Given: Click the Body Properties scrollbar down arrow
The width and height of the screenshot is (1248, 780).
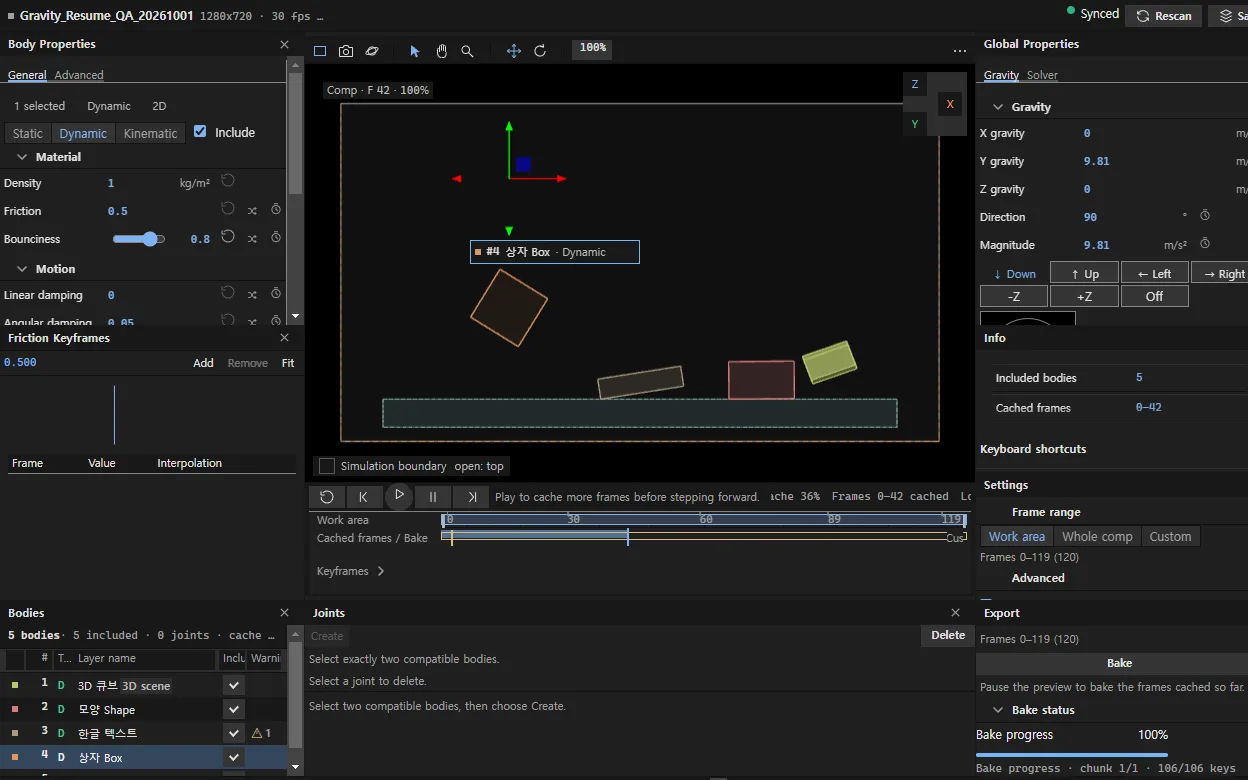Looking at the screenshot, I should [x=294, y=316].
